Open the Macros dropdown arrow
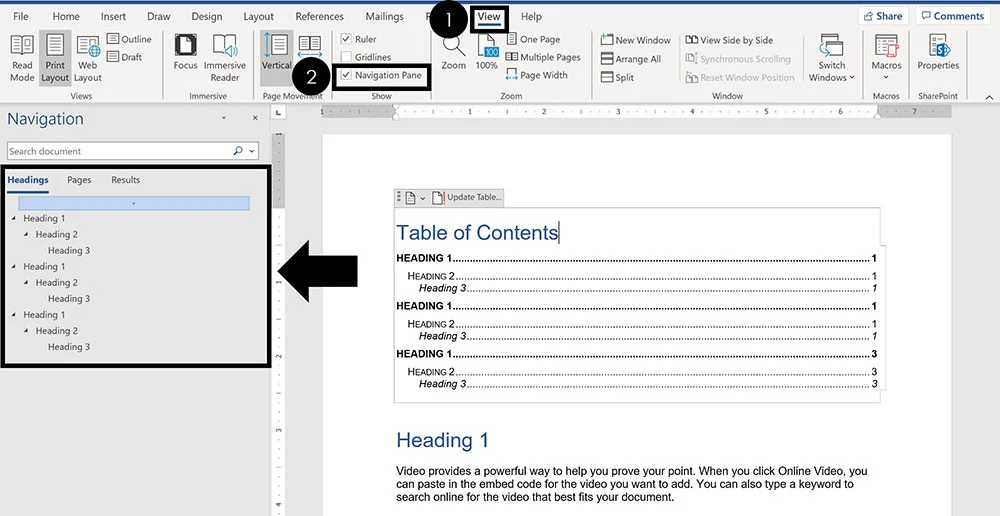 coord(886,78)
